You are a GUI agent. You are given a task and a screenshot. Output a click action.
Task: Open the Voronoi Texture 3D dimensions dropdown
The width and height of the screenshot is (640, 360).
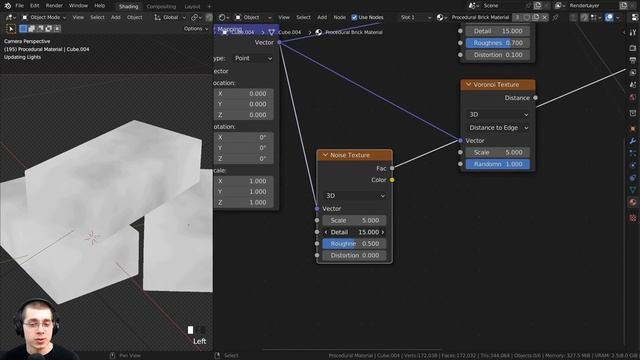(498, 114)
